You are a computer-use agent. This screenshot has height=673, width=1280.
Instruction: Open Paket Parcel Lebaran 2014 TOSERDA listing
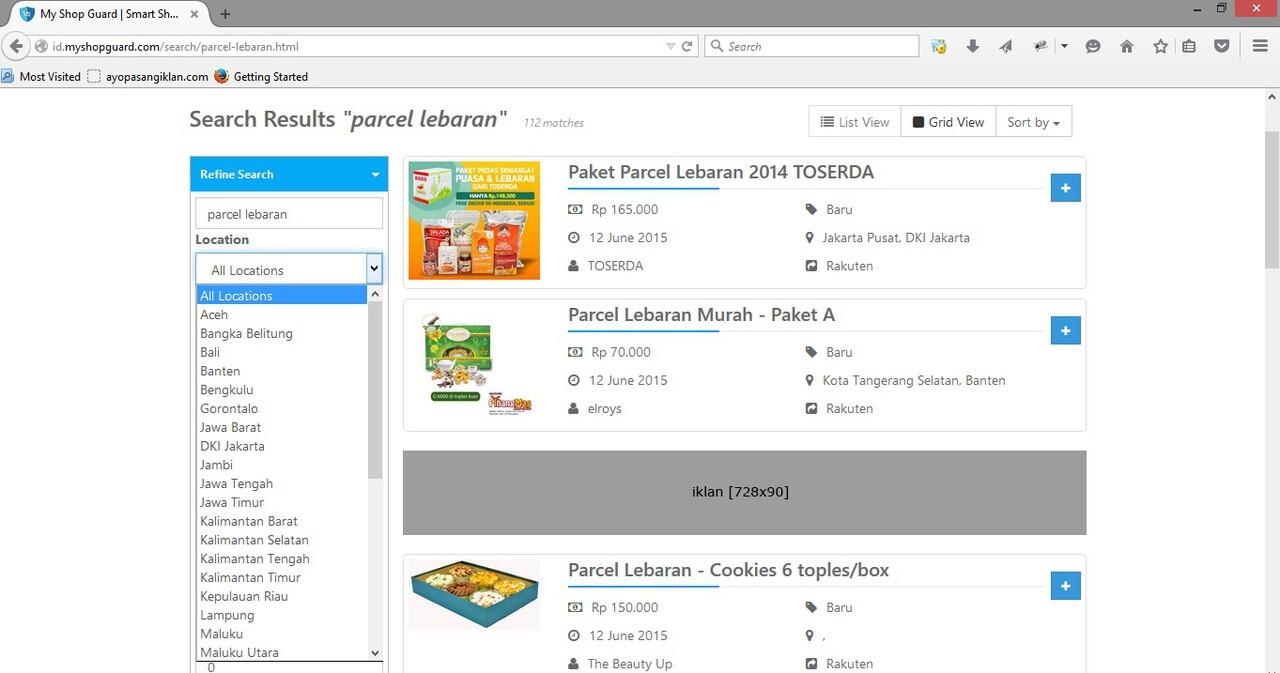click(x=721, y=172)
